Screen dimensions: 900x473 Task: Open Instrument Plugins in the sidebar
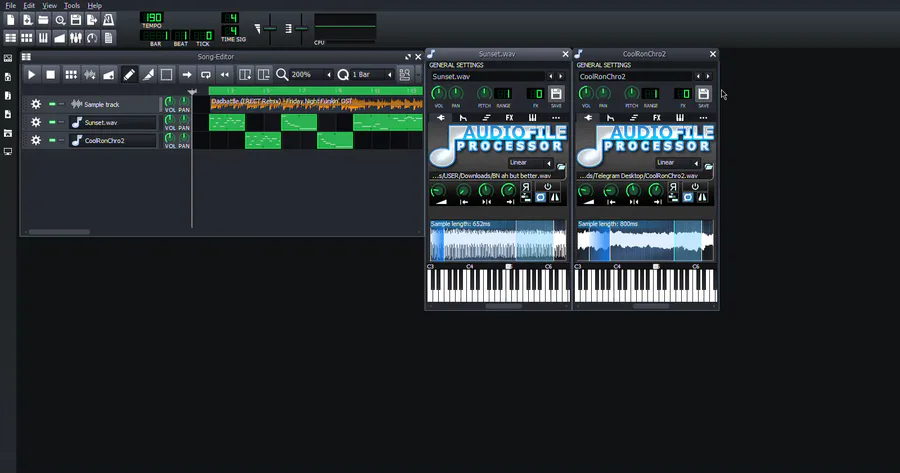point(7,58)
